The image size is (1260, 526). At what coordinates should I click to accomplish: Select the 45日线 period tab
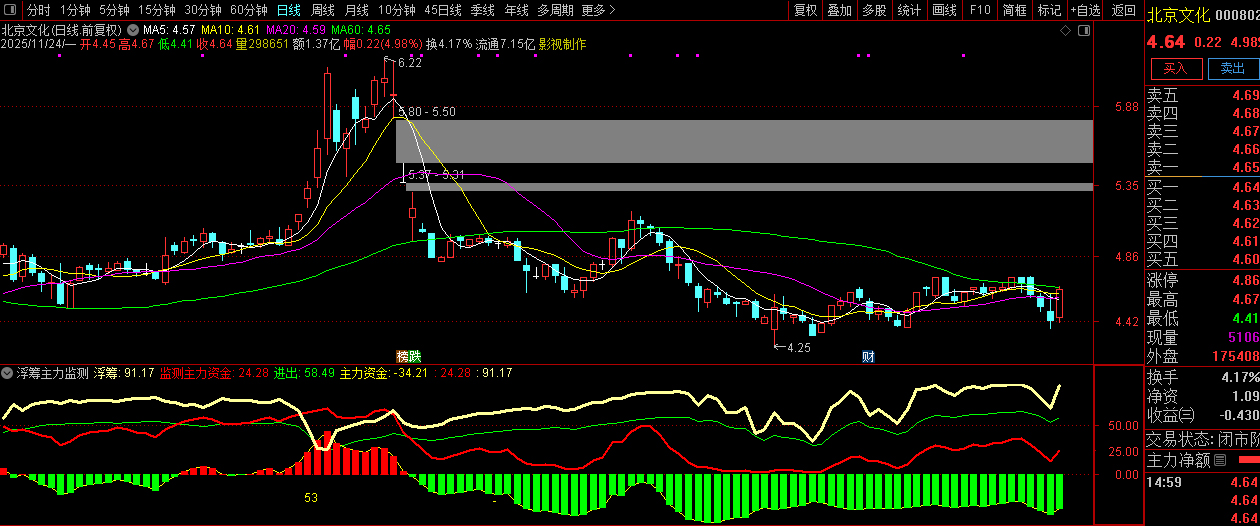coord(443,10)
